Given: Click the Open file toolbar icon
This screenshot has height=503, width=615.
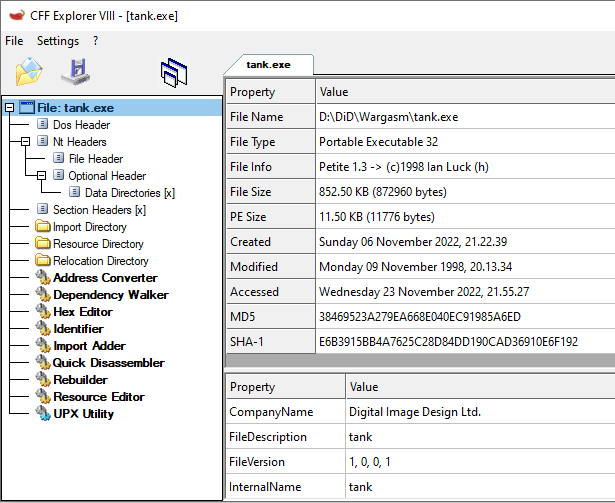Looking at the screenshot, I should [x=30, y=71].
